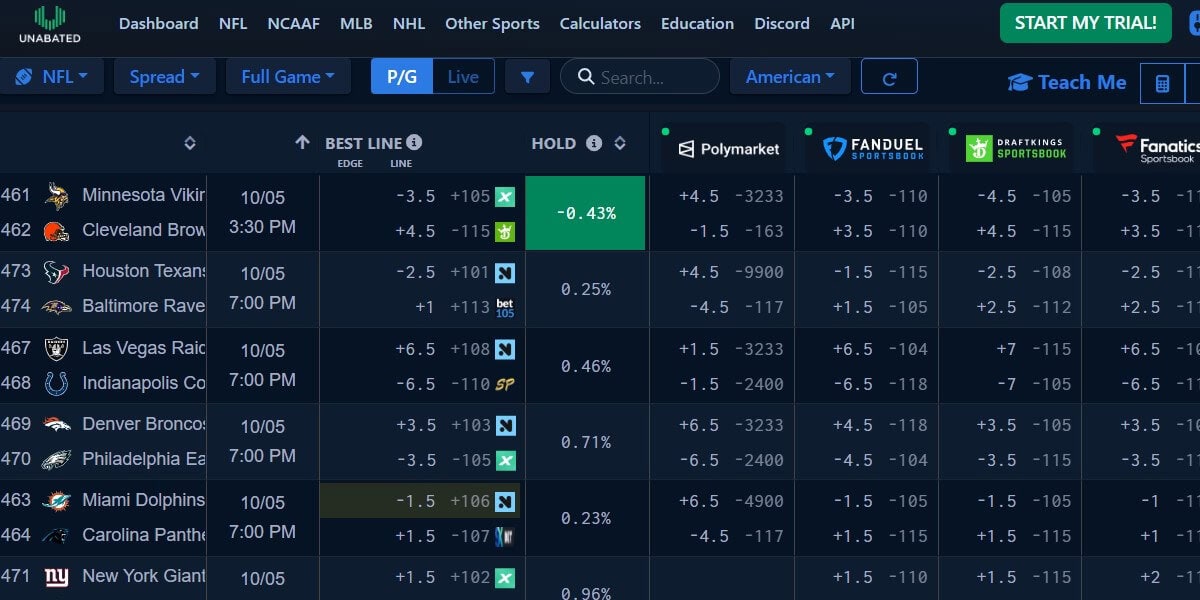Go to the NHL nav section
The image size is (1200, 600).
click(x=409, y=23)
